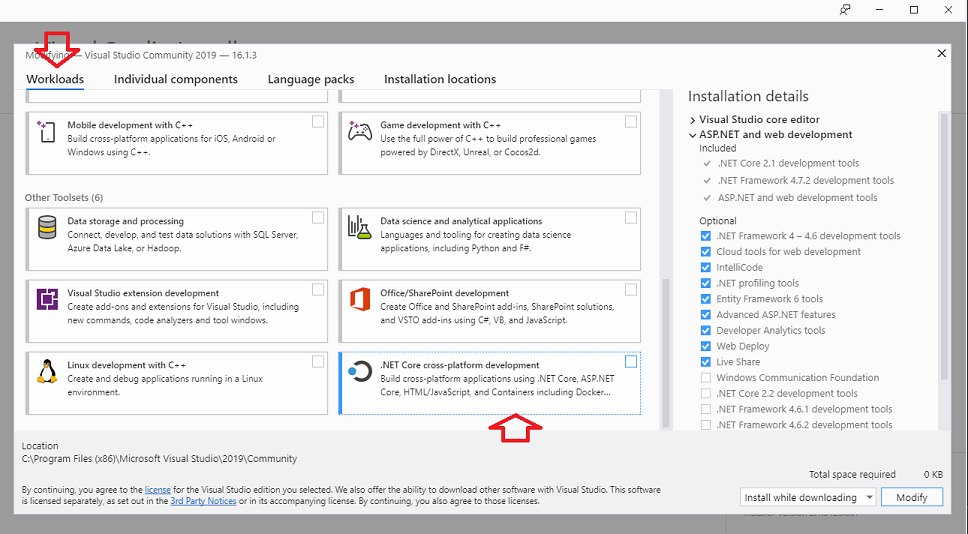This screenshot has height=534, width=968.
Task: Click the Game development with C++ gamepad icon
Action: point(359,131)
